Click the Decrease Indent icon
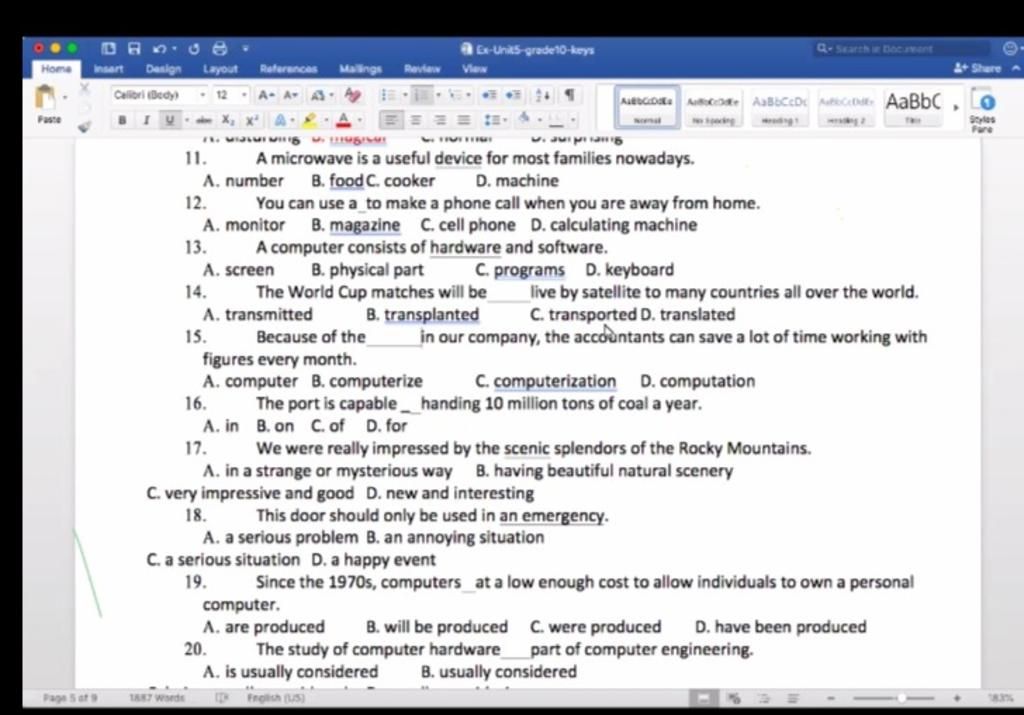The image size is (1024, 715). tap(488, 95)
